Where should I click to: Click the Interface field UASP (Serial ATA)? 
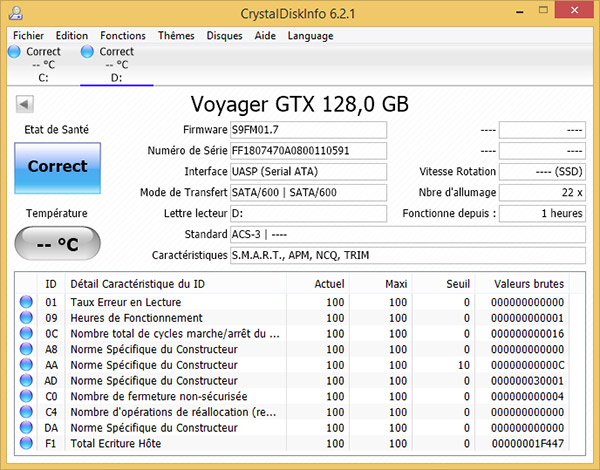click(x=308, y=171)
